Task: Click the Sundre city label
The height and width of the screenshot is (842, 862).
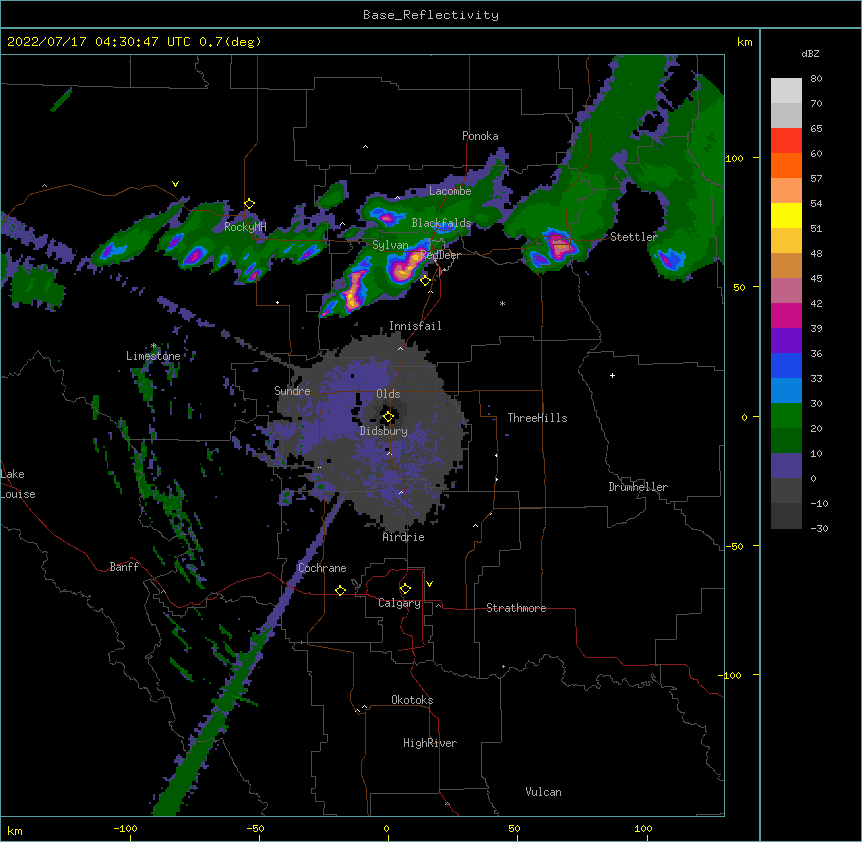Action: (x=292, y=391)
